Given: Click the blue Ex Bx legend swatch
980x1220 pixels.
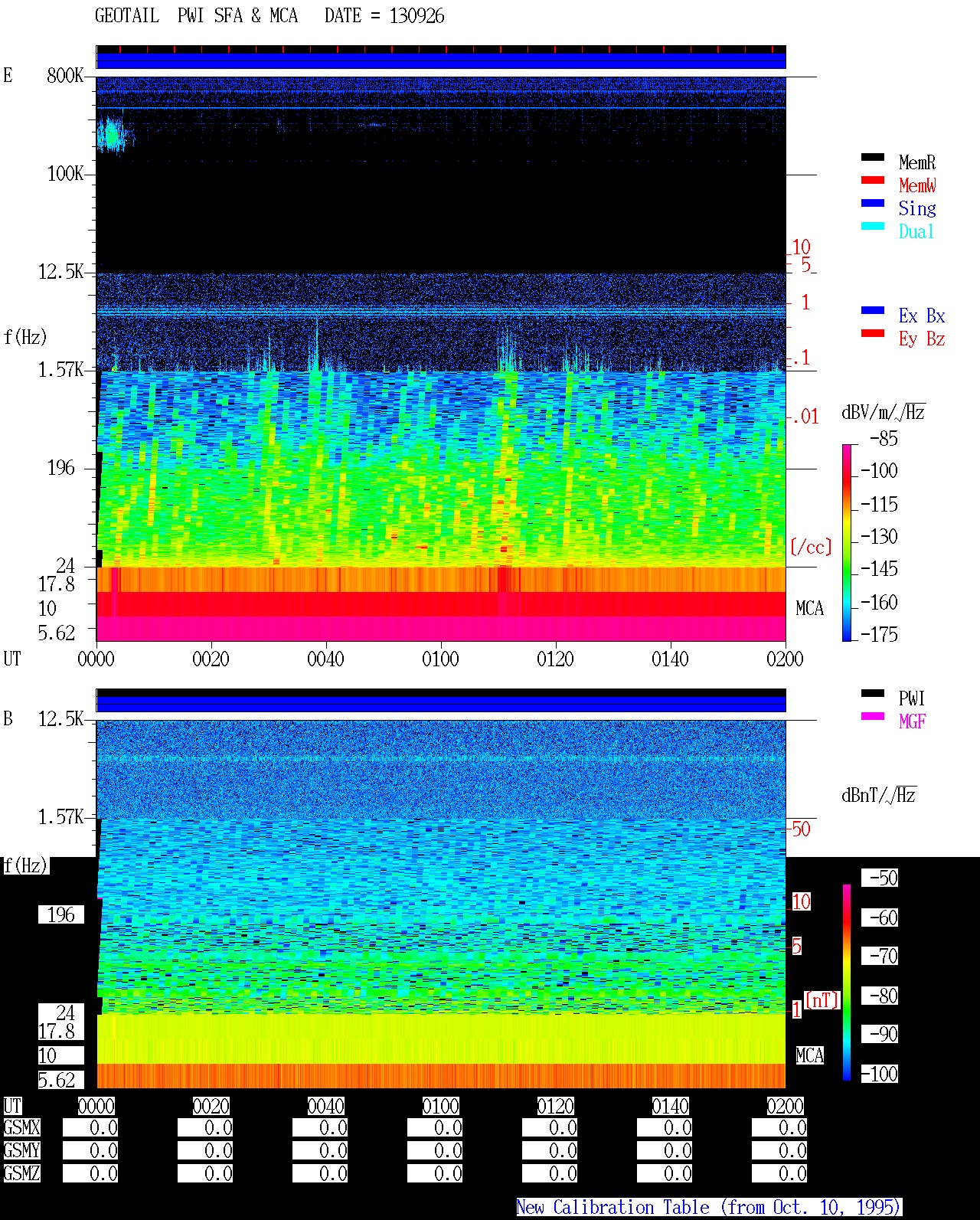Looking at the screenshot, I should click(873, 310).
